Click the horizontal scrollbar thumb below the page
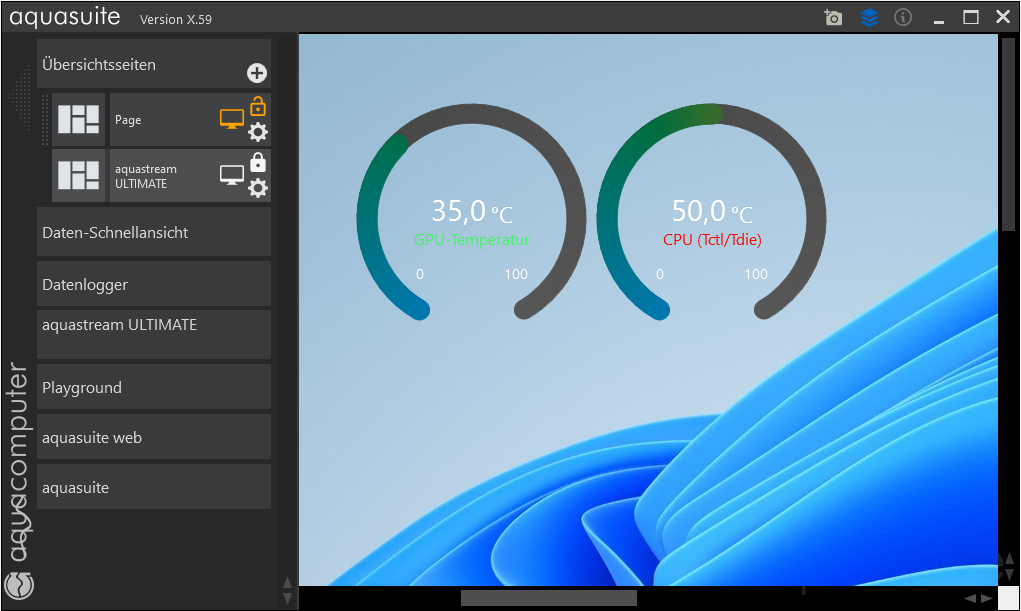Viewport: 1021px width, 611px height. coord(548,598)
